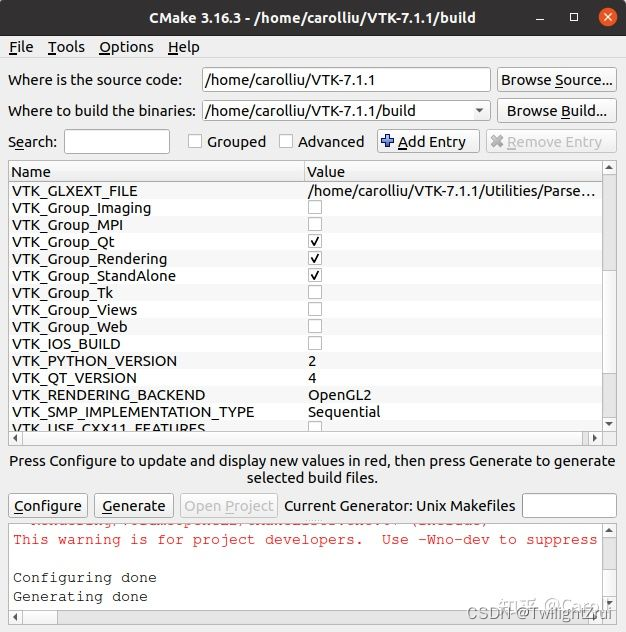Click Browse Source button
The image size is (626, 632).
pyautogui.click(x=557, y=80)
